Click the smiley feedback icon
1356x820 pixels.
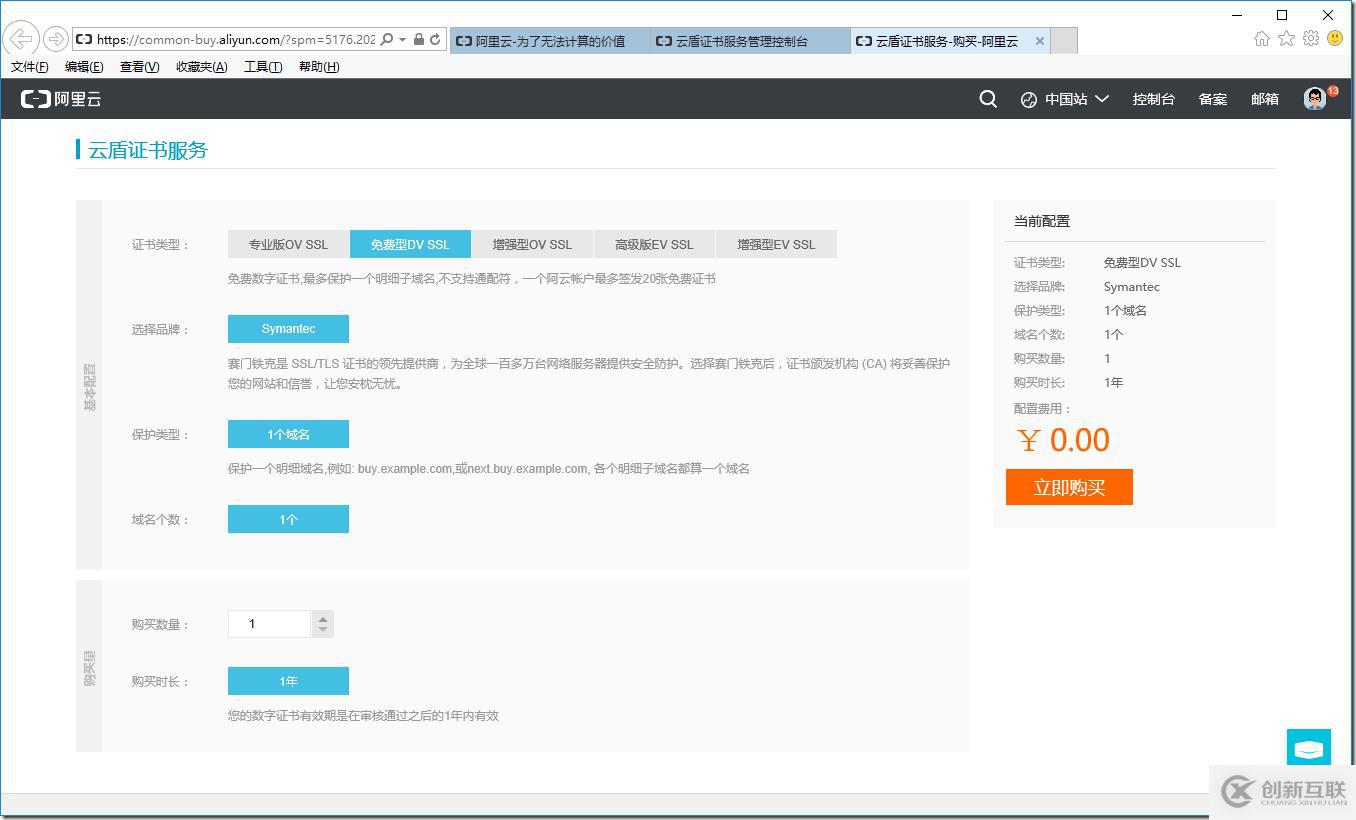(1335, 38)
